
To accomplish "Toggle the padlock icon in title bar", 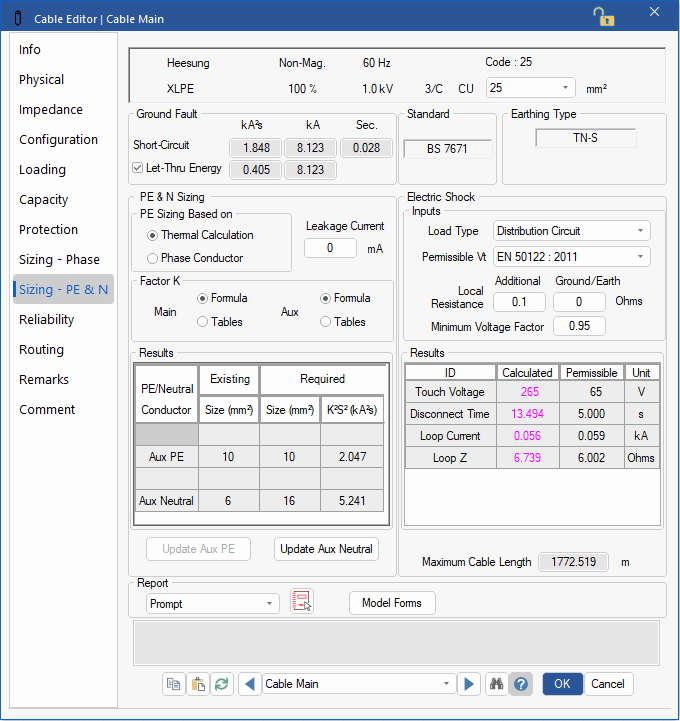I will coord(603,16).
